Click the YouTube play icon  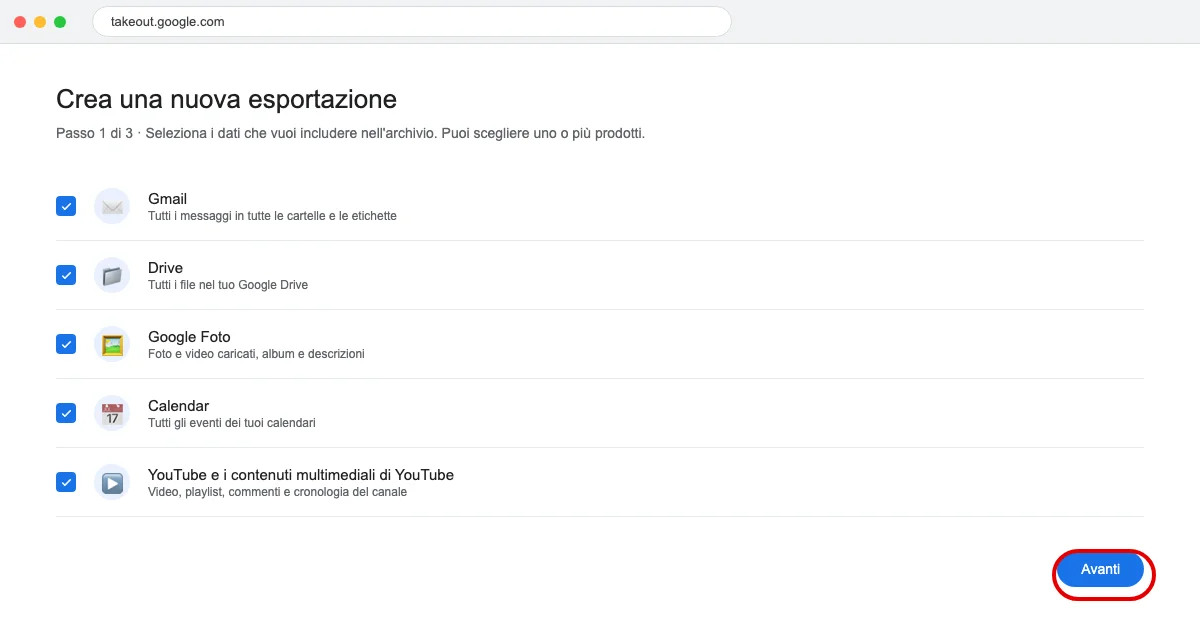[x=112, y=482]
